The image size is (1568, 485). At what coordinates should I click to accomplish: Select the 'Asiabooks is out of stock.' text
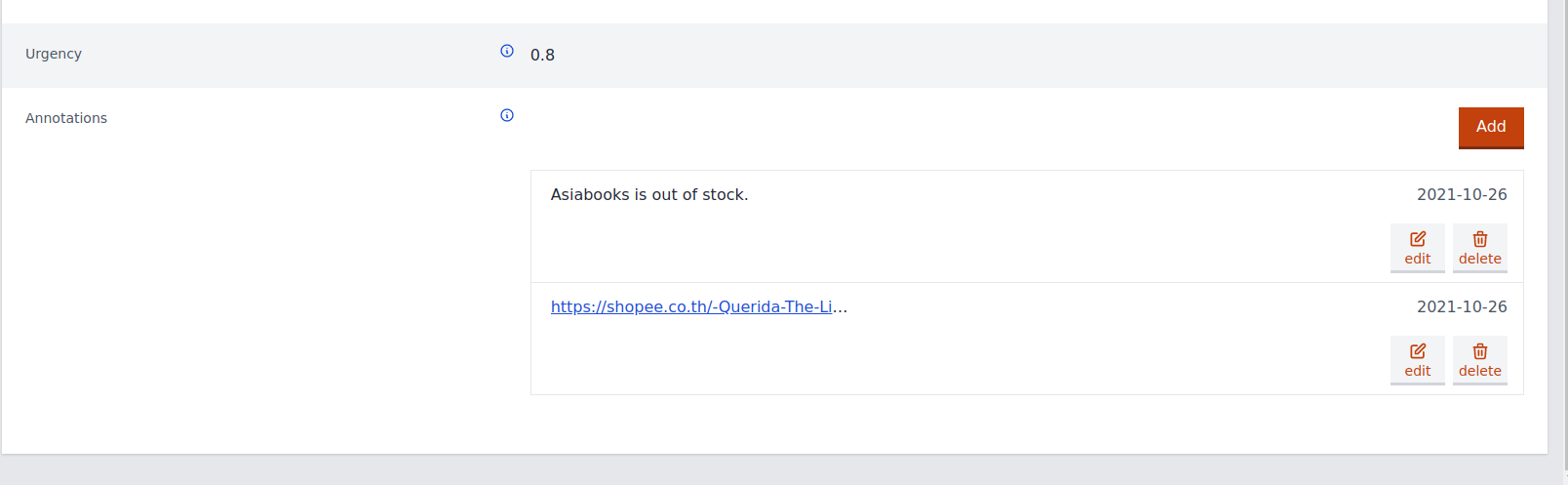pyautogui.click(x=649, y=194)
